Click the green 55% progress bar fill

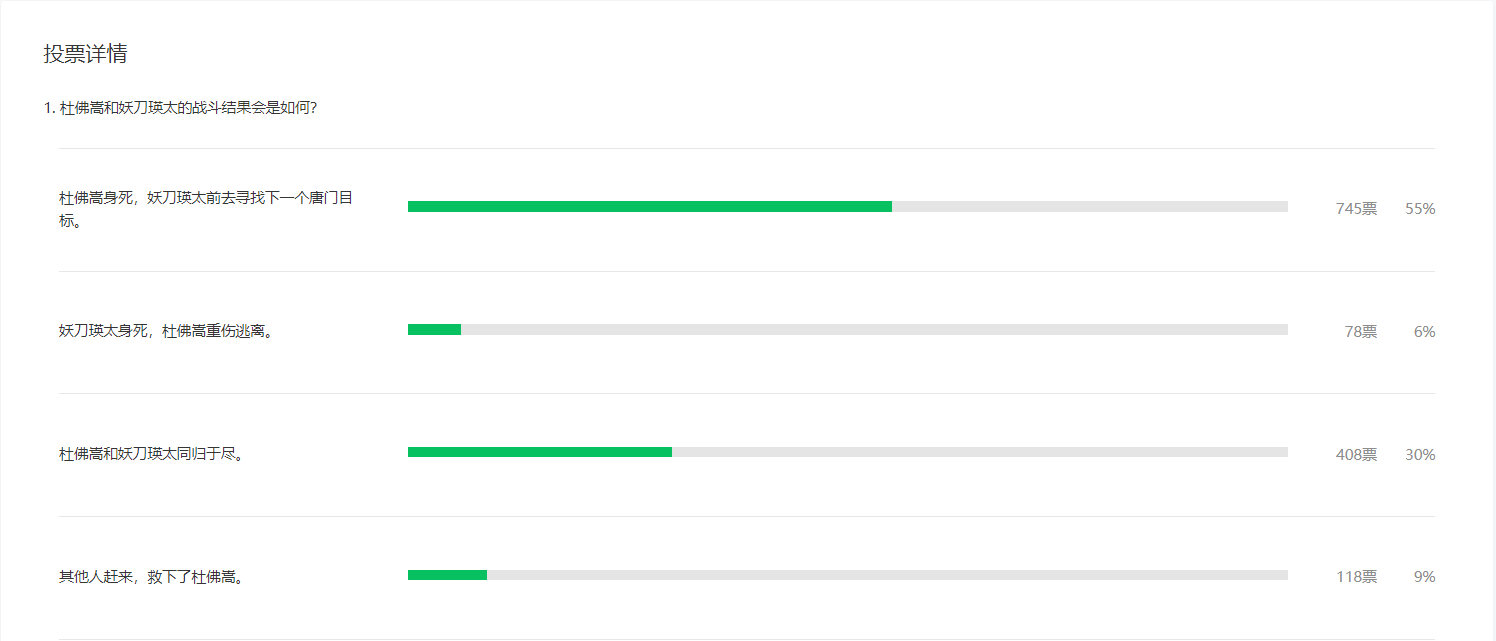coord(650,207)
